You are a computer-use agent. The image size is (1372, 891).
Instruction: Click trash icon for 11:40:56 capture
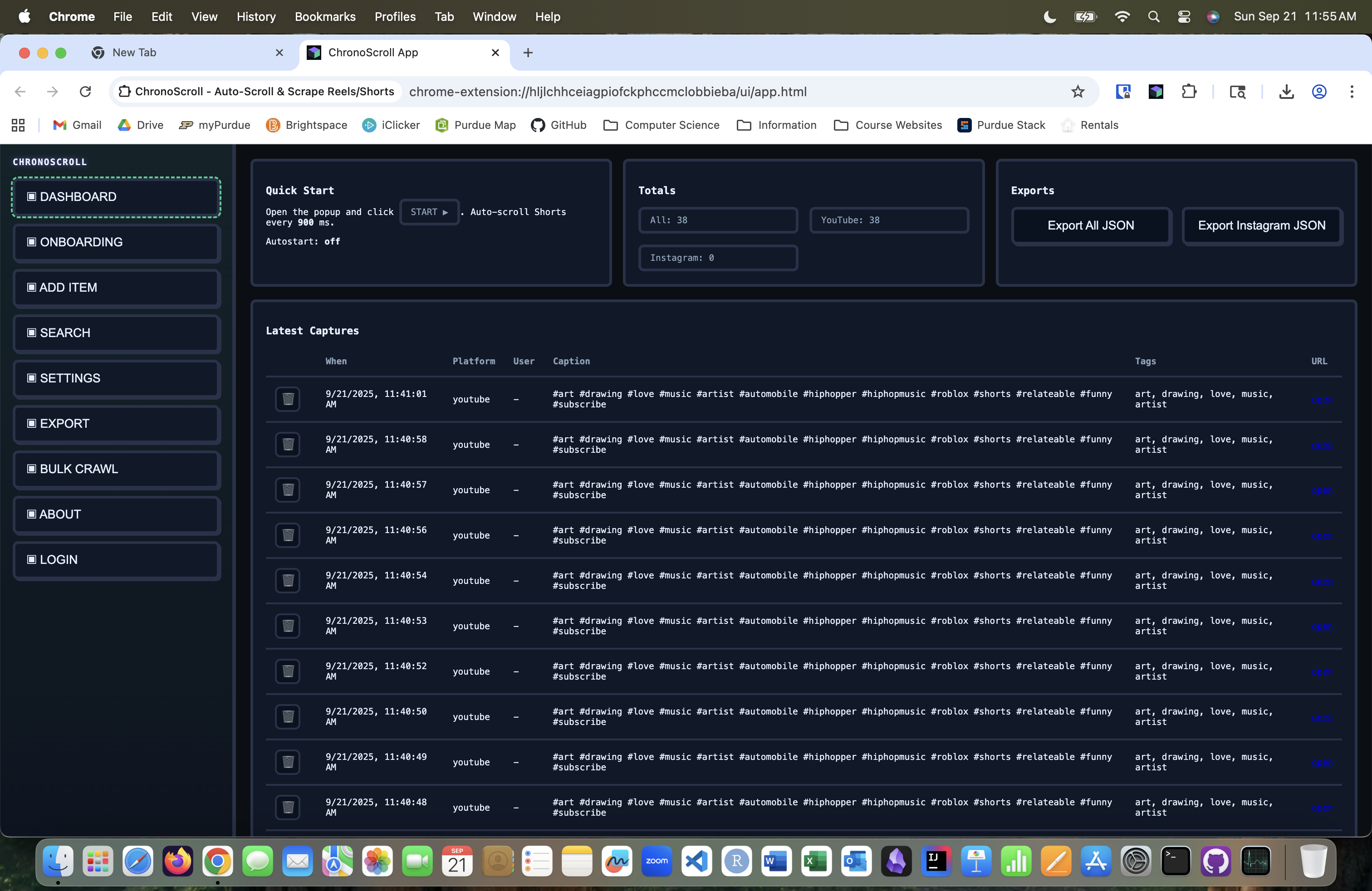click(x=288, y=535)
